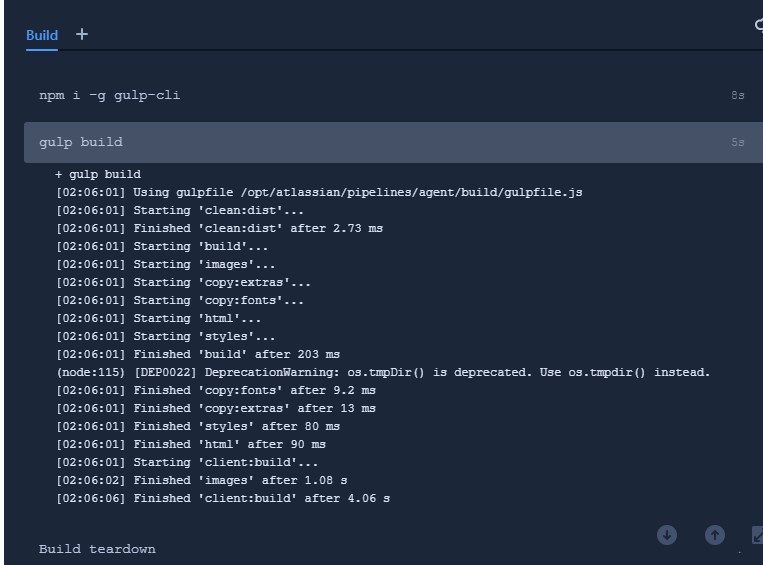
Task: Click the Finished 'build' after 203 ms line
Action: 198,354
